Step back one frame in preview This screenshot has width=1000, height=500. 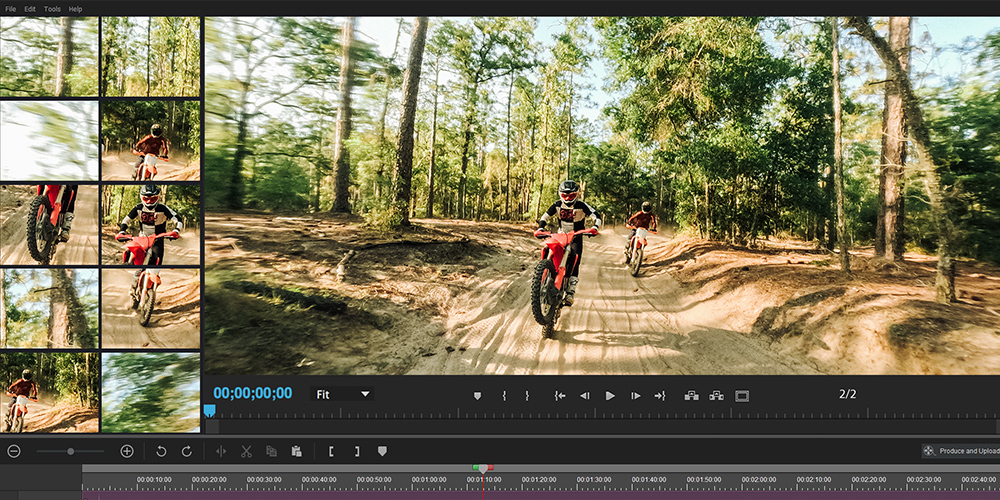point(584,395)
